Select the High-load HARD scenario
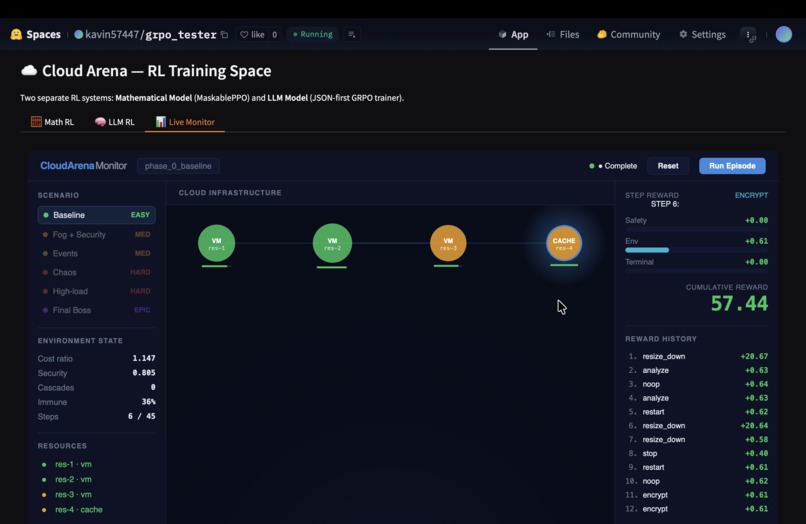 (x=97, y=291)
